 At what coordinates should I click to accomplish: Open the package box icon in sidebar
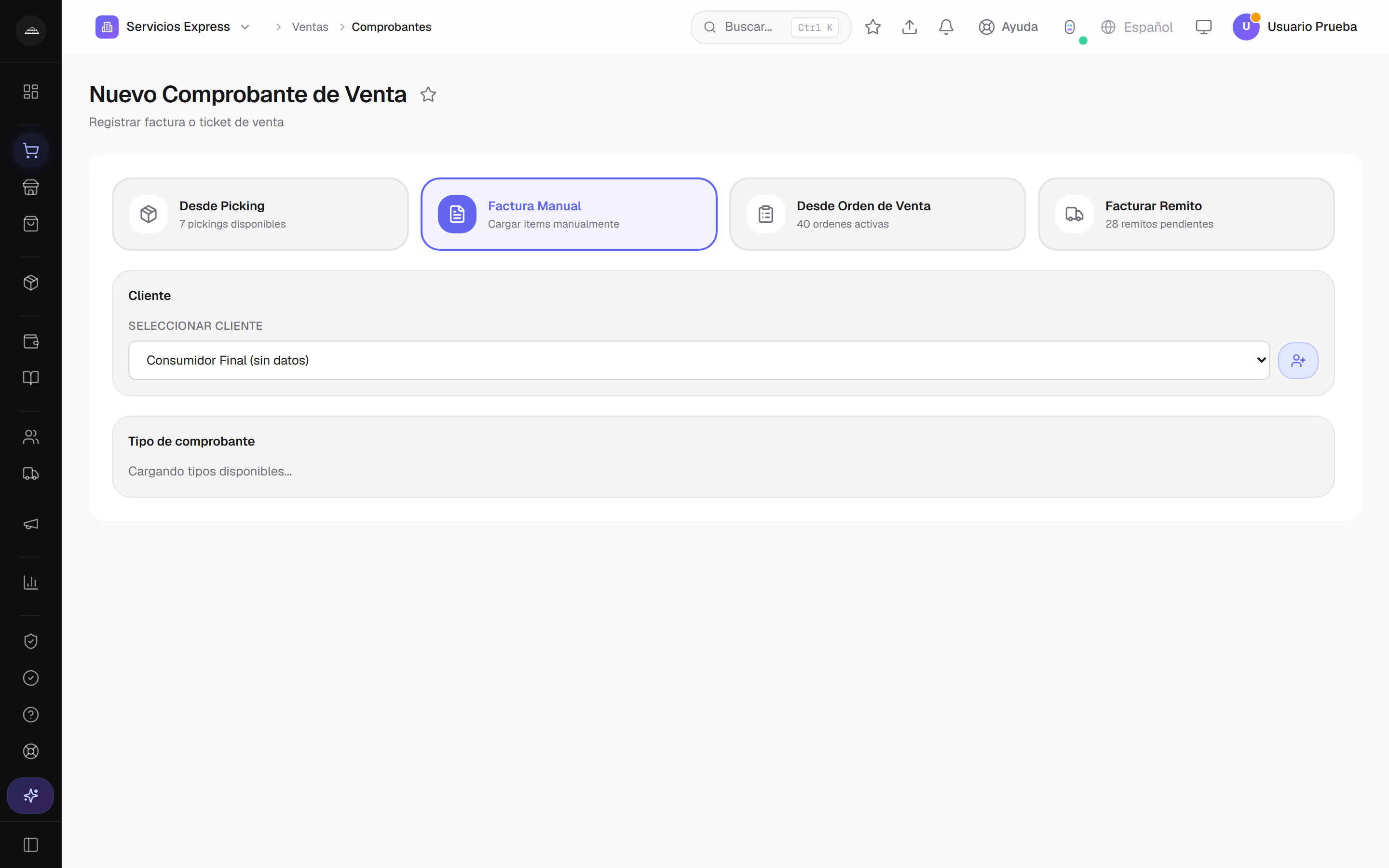point(30,283)
